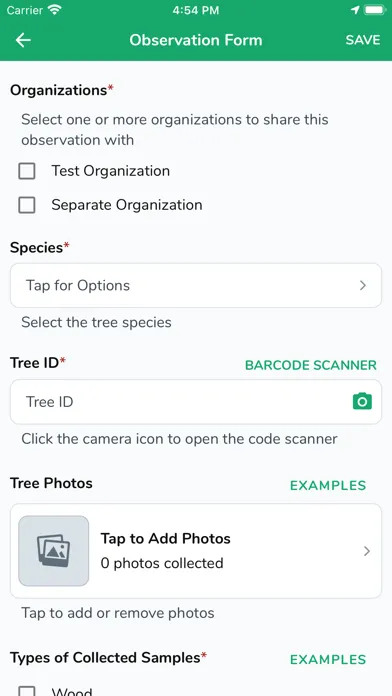Tap the 'Tap to Add Photos' label
The height and width of the screenshot is (696, 392).
click(x=166, y=538)
